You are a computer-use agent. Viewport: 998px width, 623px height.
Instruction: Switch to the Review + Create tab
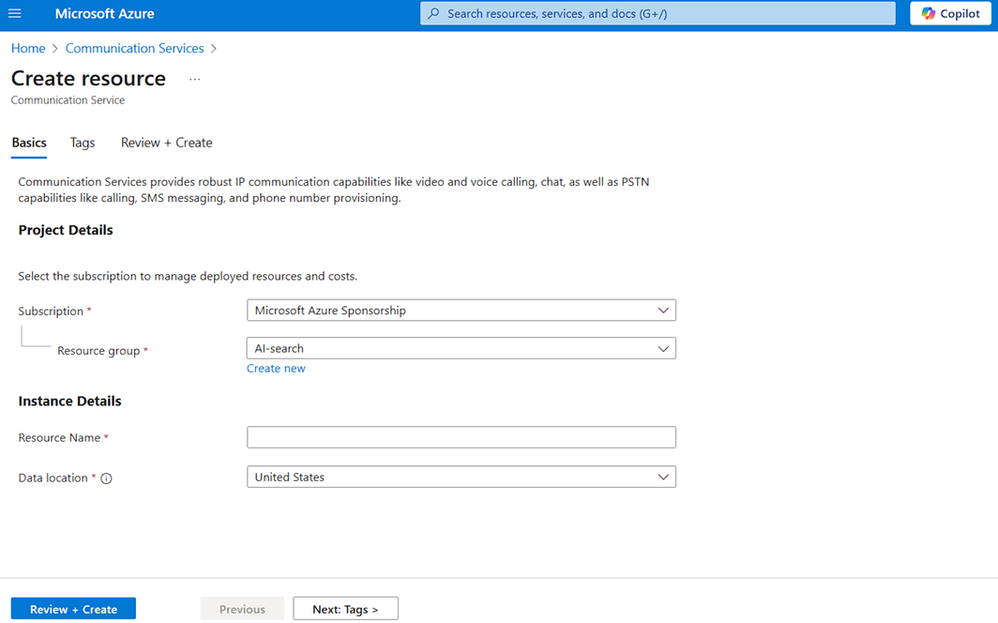(x=167, y=143)
